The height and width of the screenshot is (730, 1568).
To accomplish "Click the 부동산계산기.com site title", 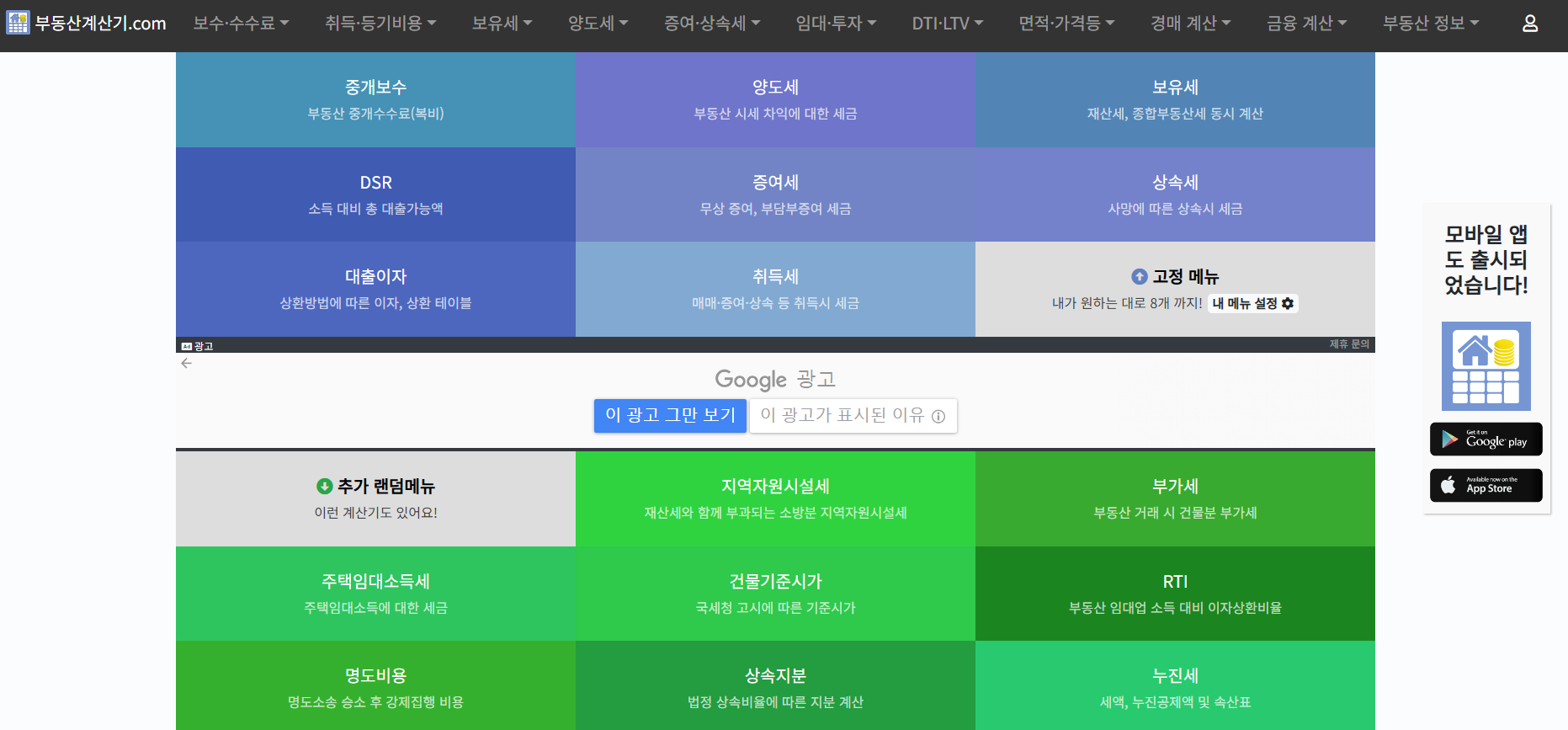I will click(x=100, y=24).
